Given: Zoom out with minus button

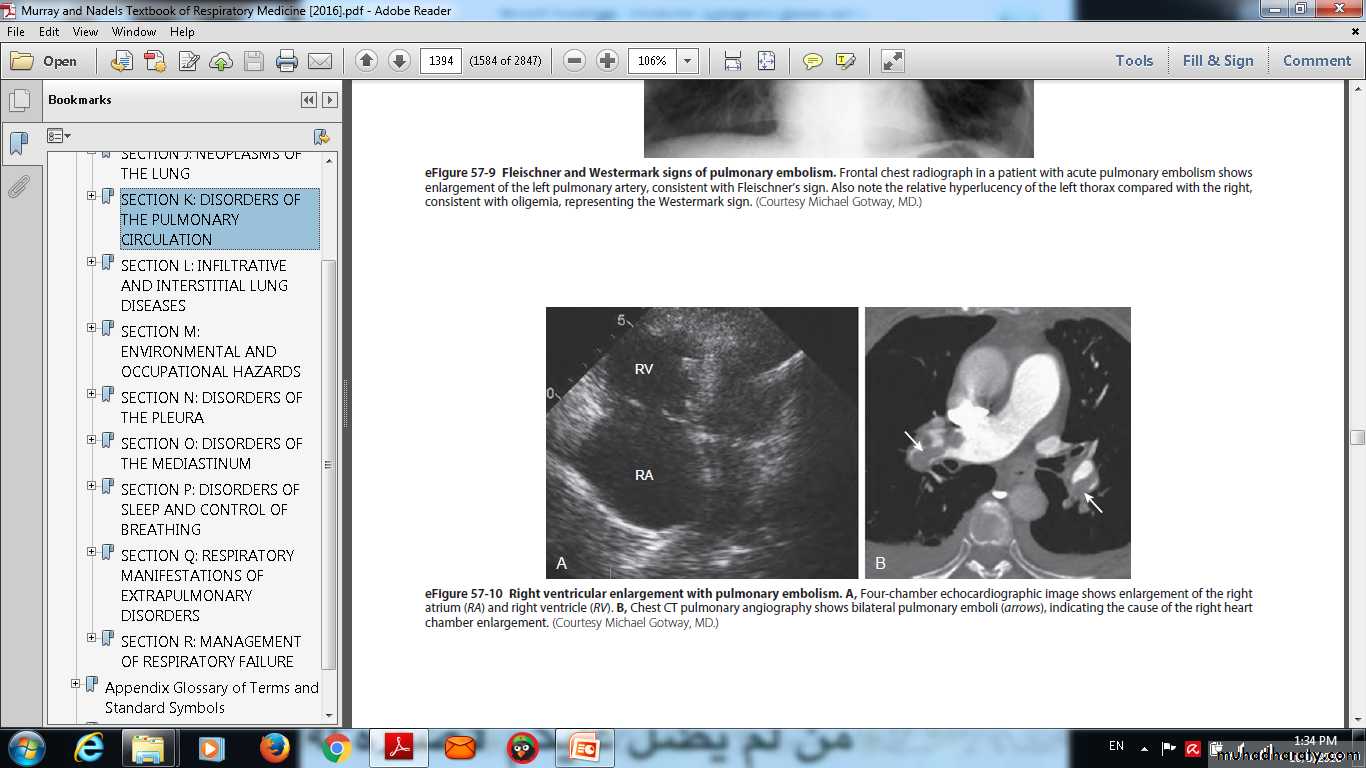Looking at the screenshot, I should tap(574, 61).
